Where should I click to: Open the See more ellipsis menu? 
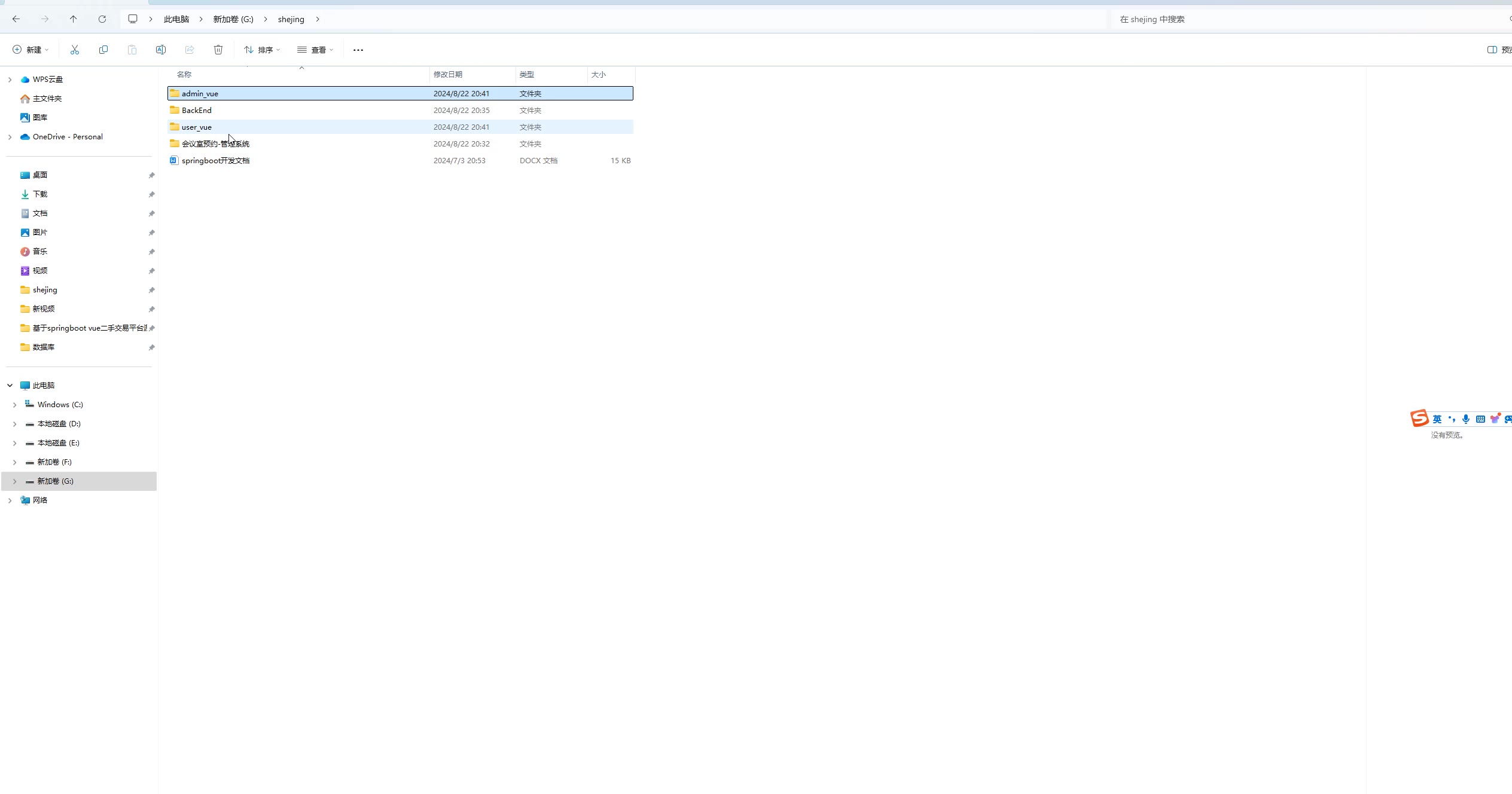(358, 50)
